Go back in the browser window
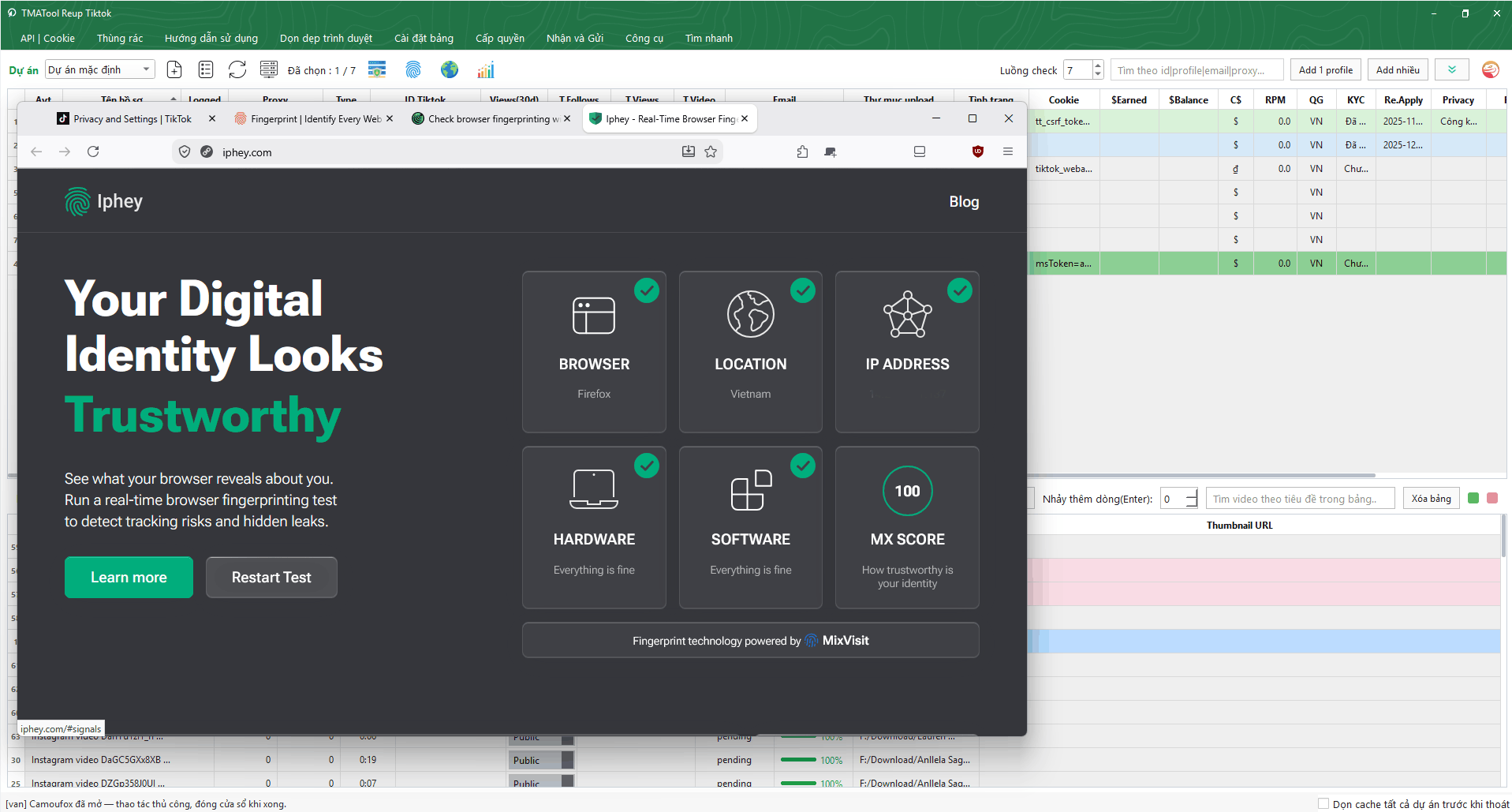 coord(36,152)
